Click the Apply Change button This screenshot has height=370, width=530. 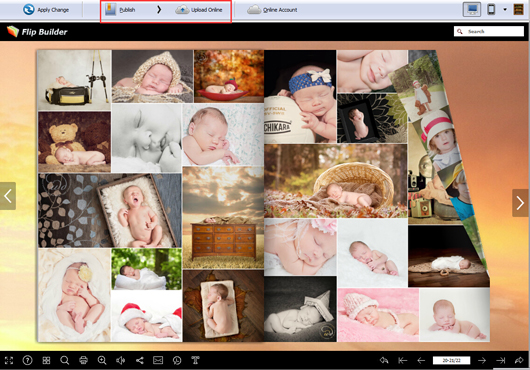(46, 10)
